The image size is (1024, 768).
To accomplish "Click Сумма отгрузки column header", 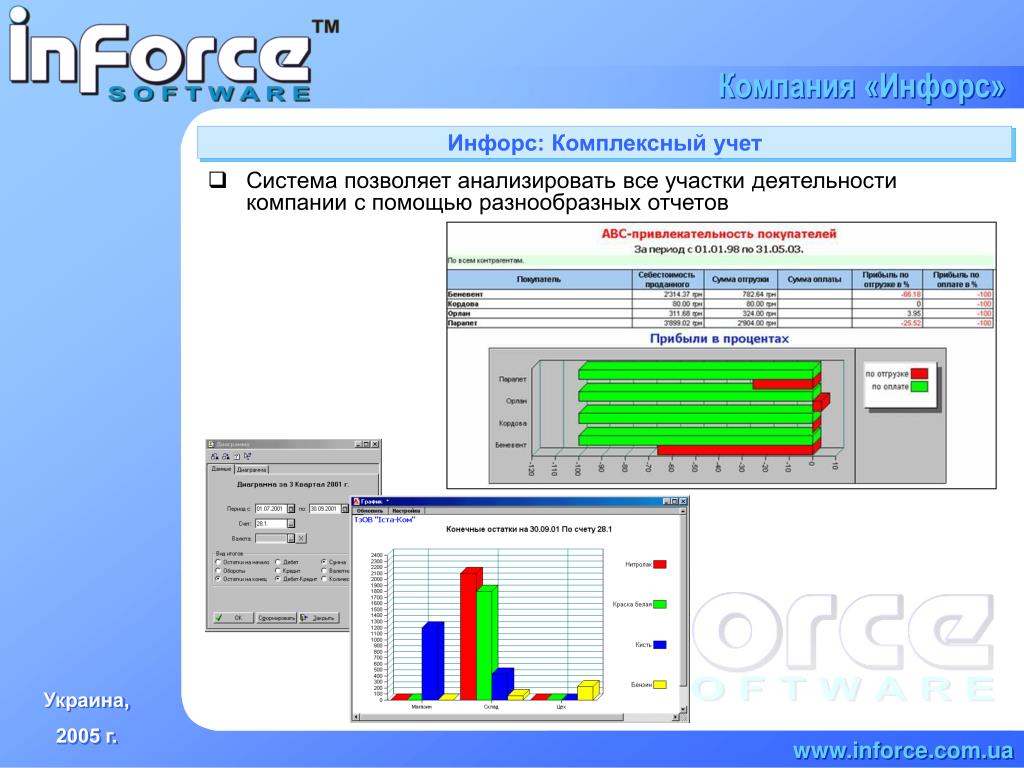I will tap(741, 280).
